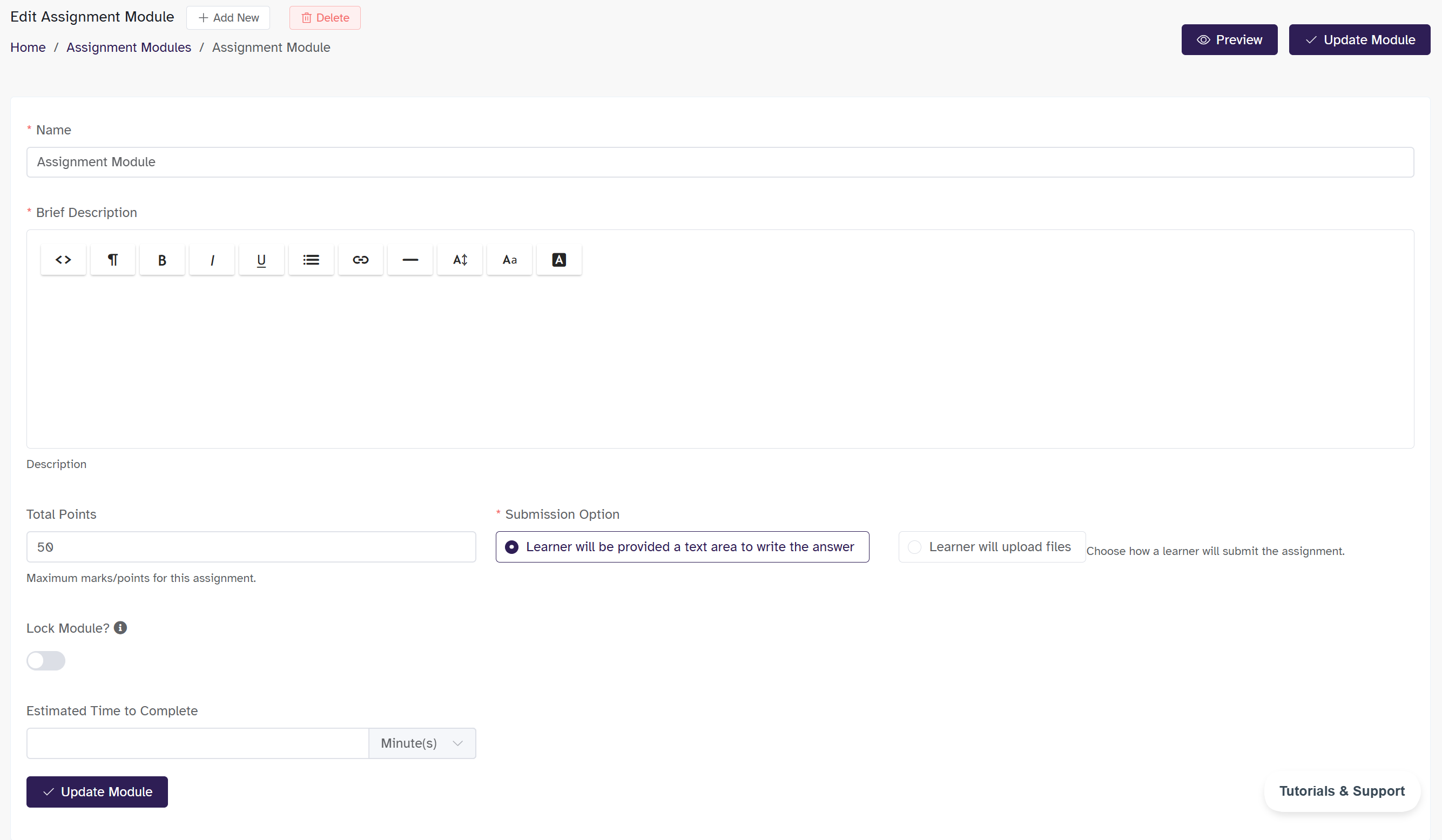The image size is (1442, 840).
Task: Apply italic formatting in editor toolbar
Action: pos(212,260)
